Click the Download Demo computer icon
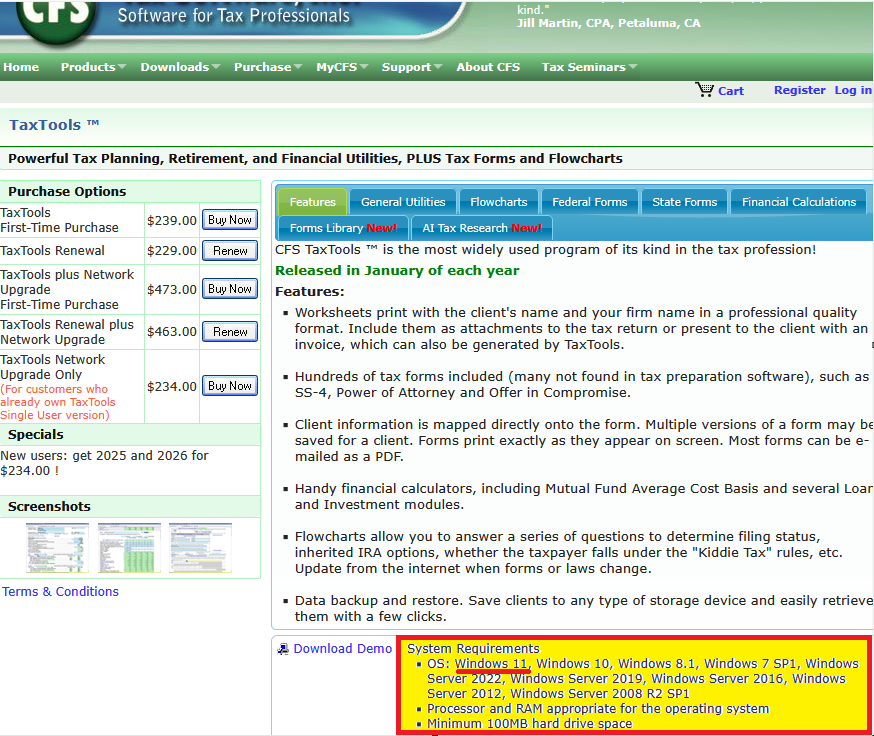This screenshot has width=874, height=736. pyautogui.click(x=283, y=649)
